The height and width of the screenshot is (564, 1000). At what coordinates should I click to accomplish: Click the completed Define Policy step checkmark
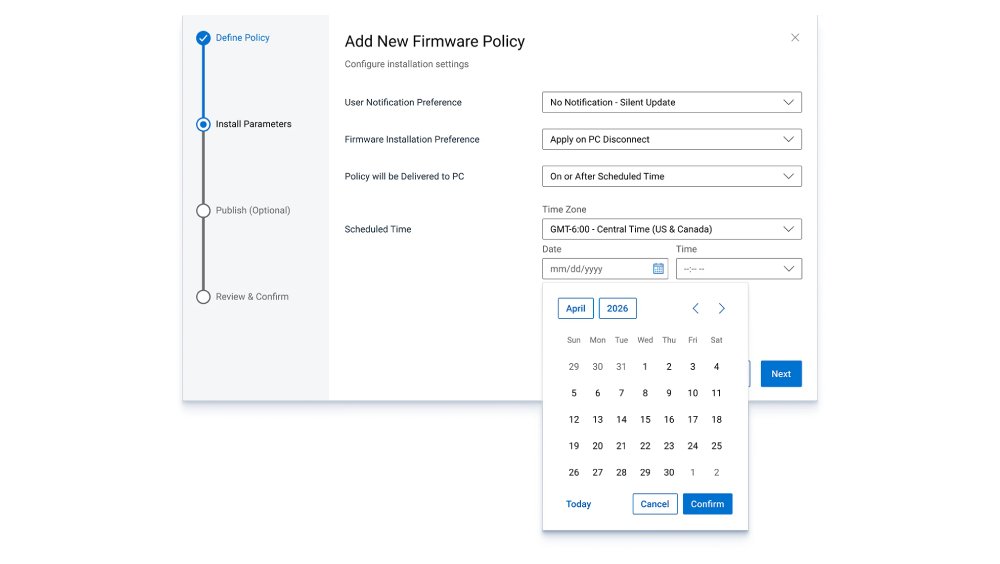(x=203, y=38)
